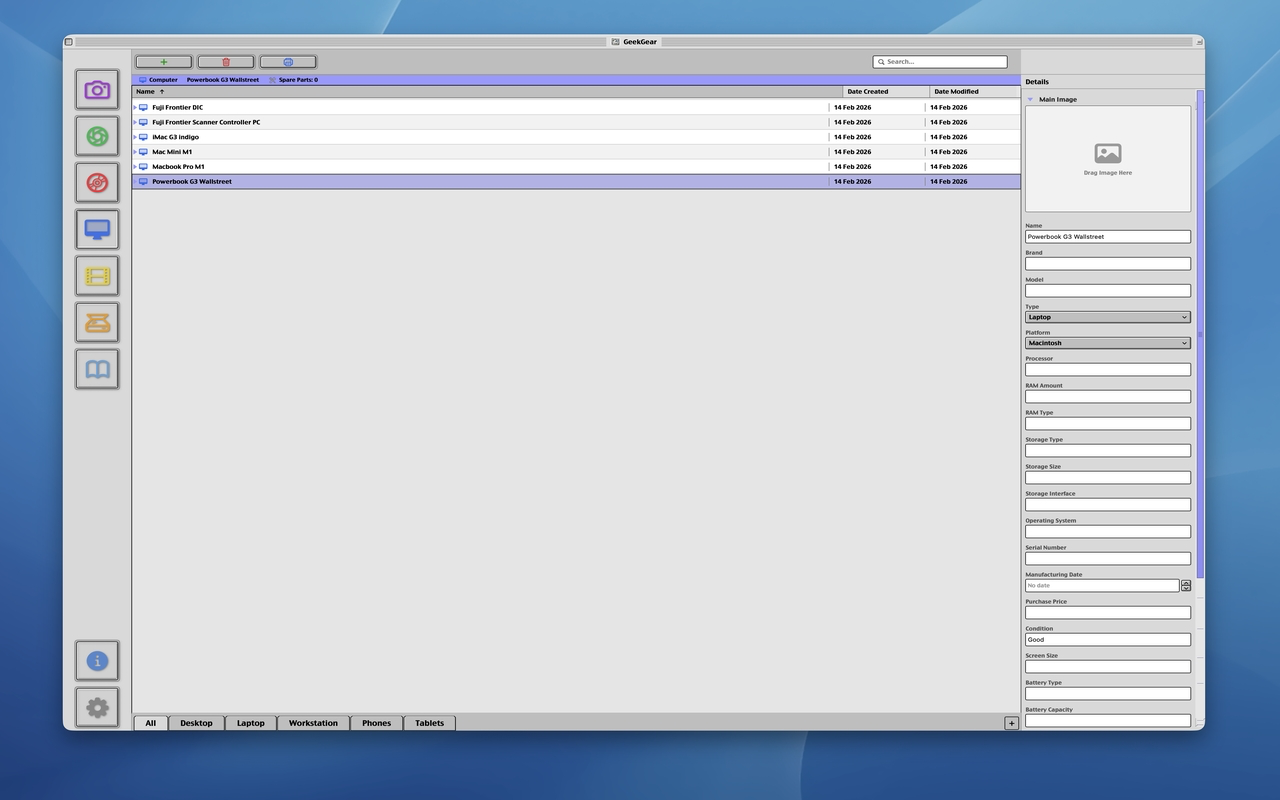Switch to the All tab

coord(151,723)
